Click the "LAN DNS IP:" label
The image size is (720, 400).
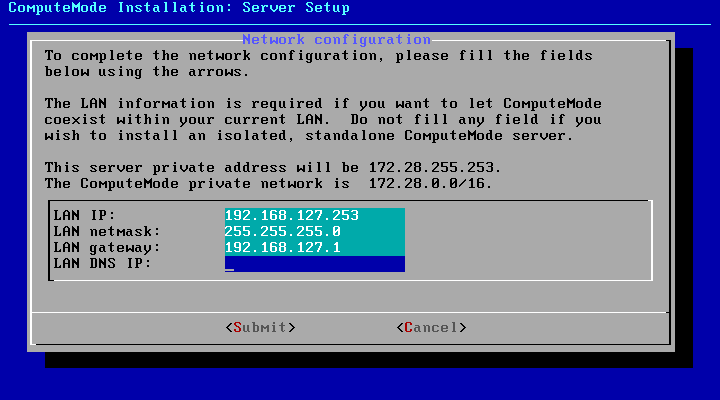click(102, 264)
